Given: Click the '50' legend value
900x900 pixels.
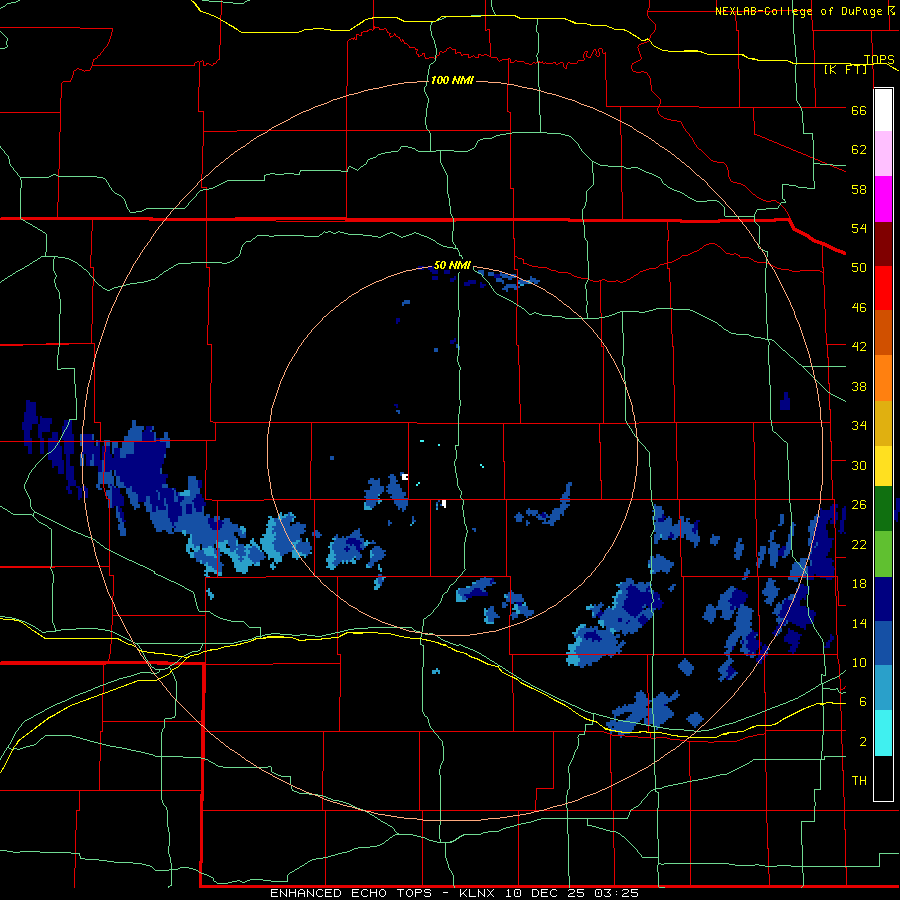Looking at the screenshot, I should coord(859,268).
